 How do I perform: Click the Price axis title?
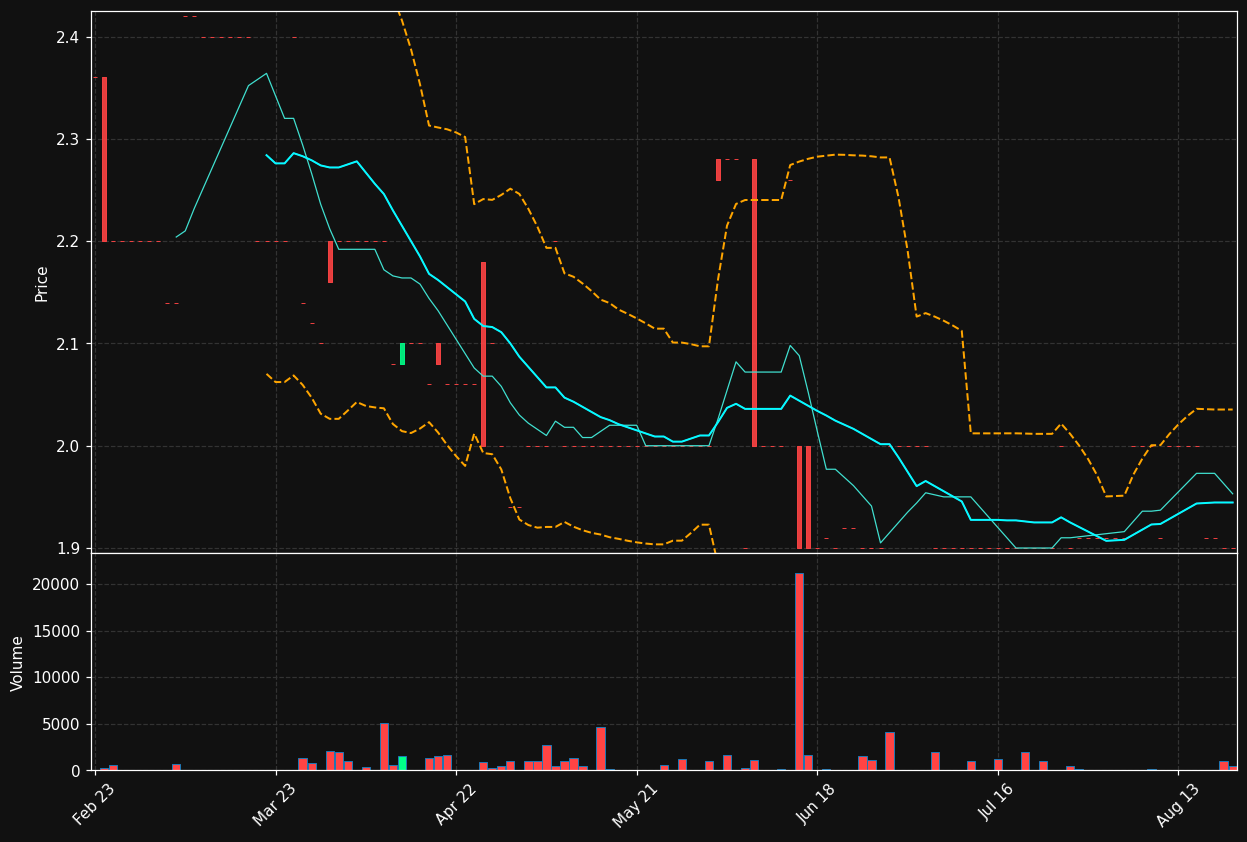tap(42, 283)
